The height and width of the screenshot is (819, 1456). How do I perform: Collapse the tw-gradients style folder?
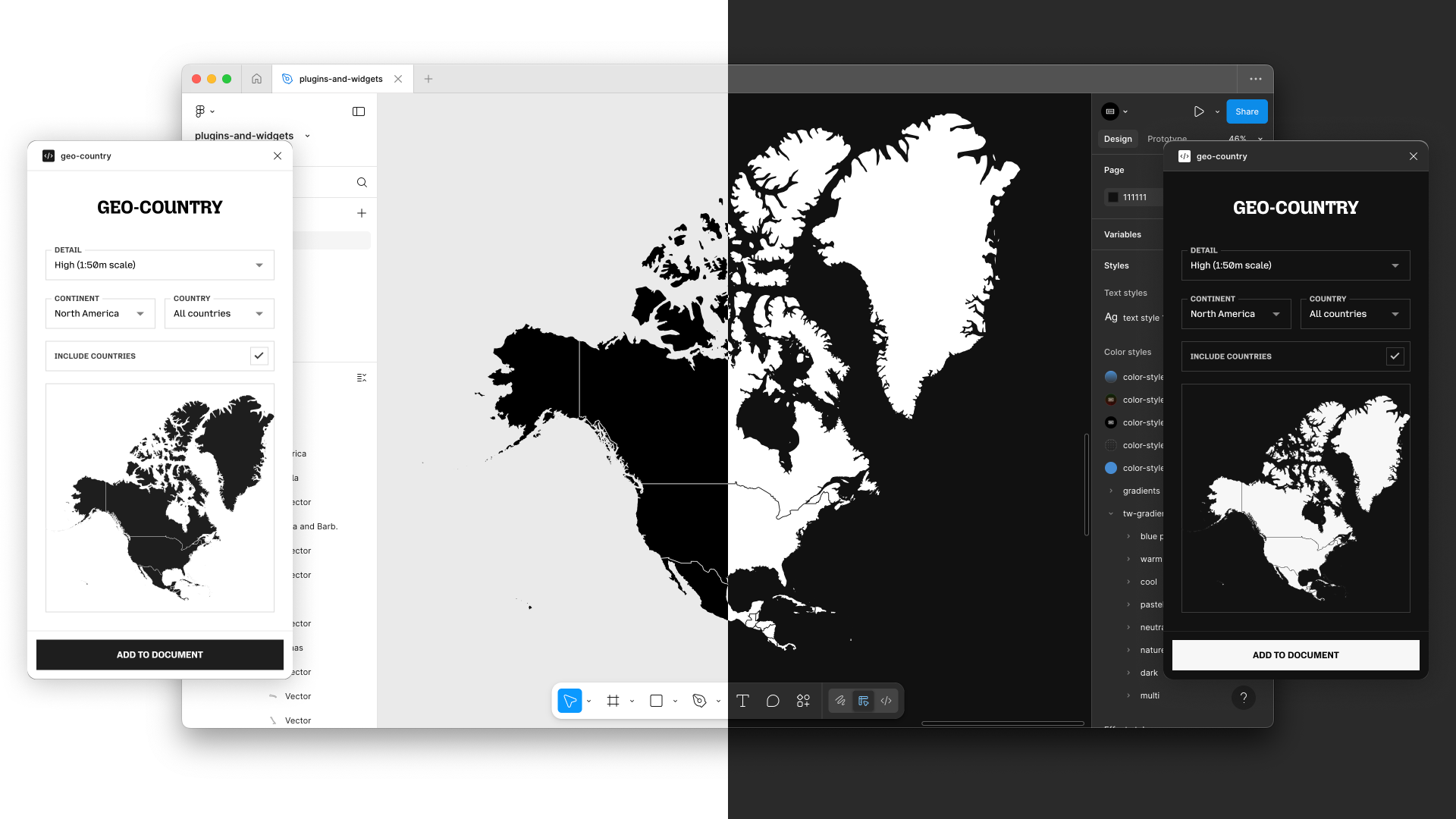tap(1112, 513)
